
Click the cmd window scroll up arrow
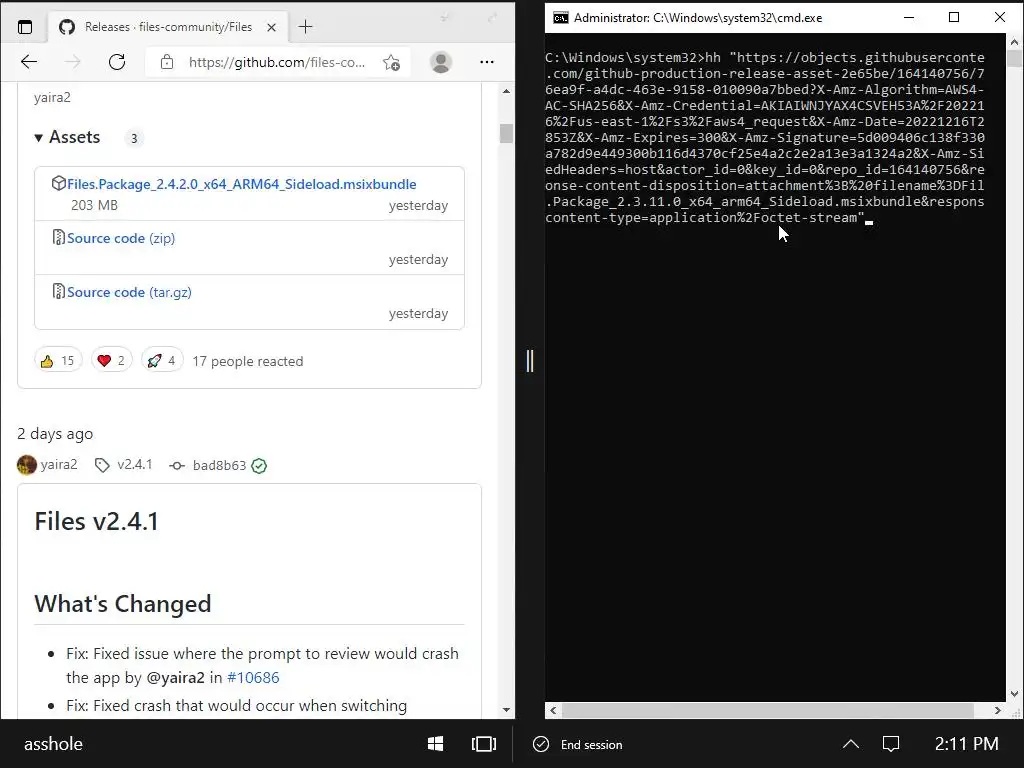pyautogui.click(x=1014, y=42)
